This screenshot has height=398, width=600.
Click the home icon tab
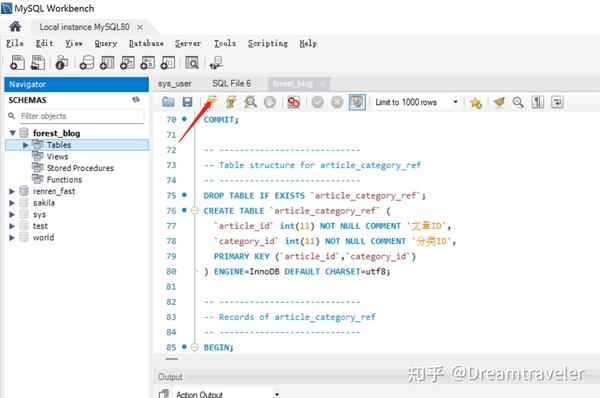coord(15,27)
